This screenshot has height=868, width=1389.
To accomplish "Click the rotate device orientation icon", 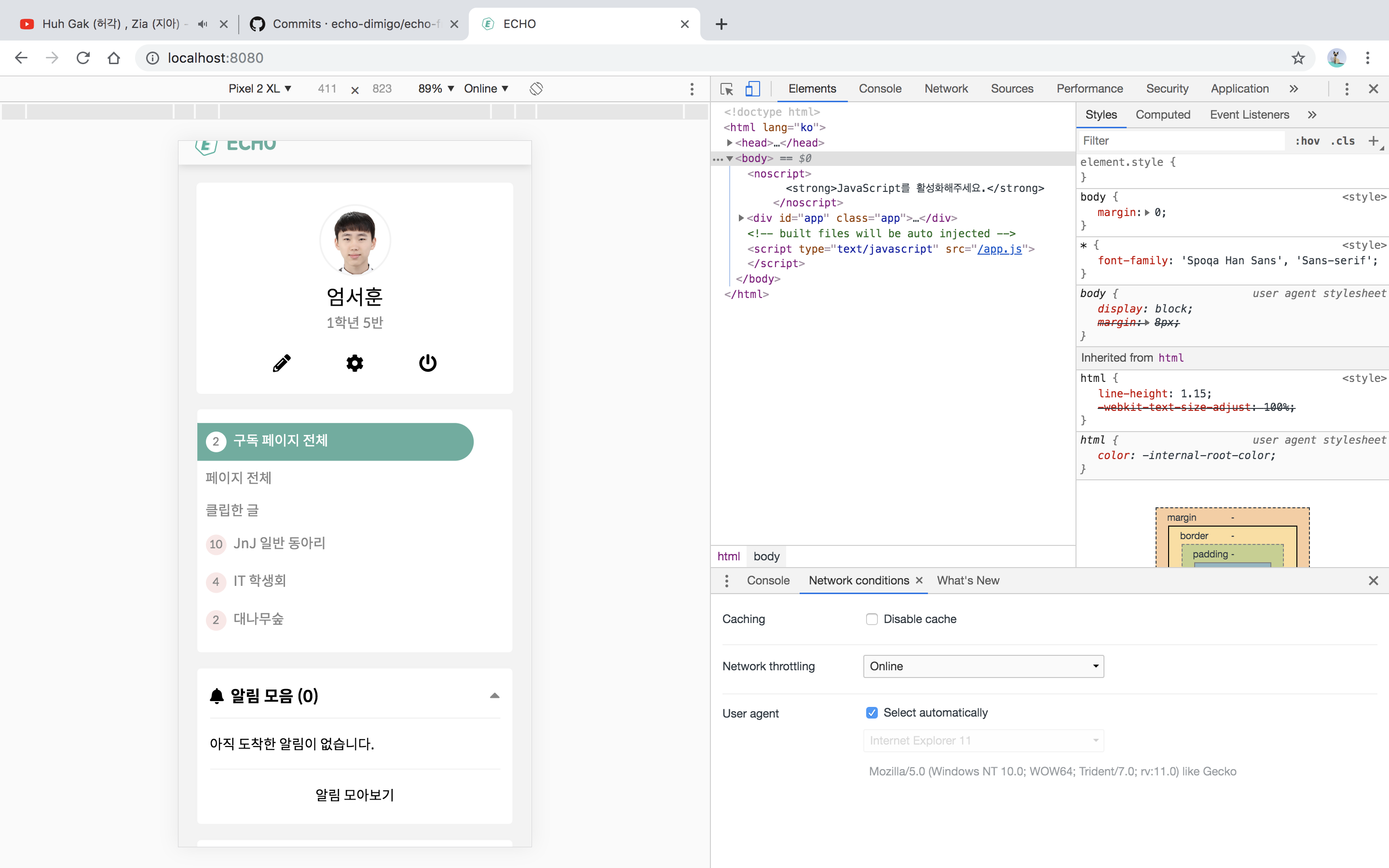I will (x=536, y=88).
